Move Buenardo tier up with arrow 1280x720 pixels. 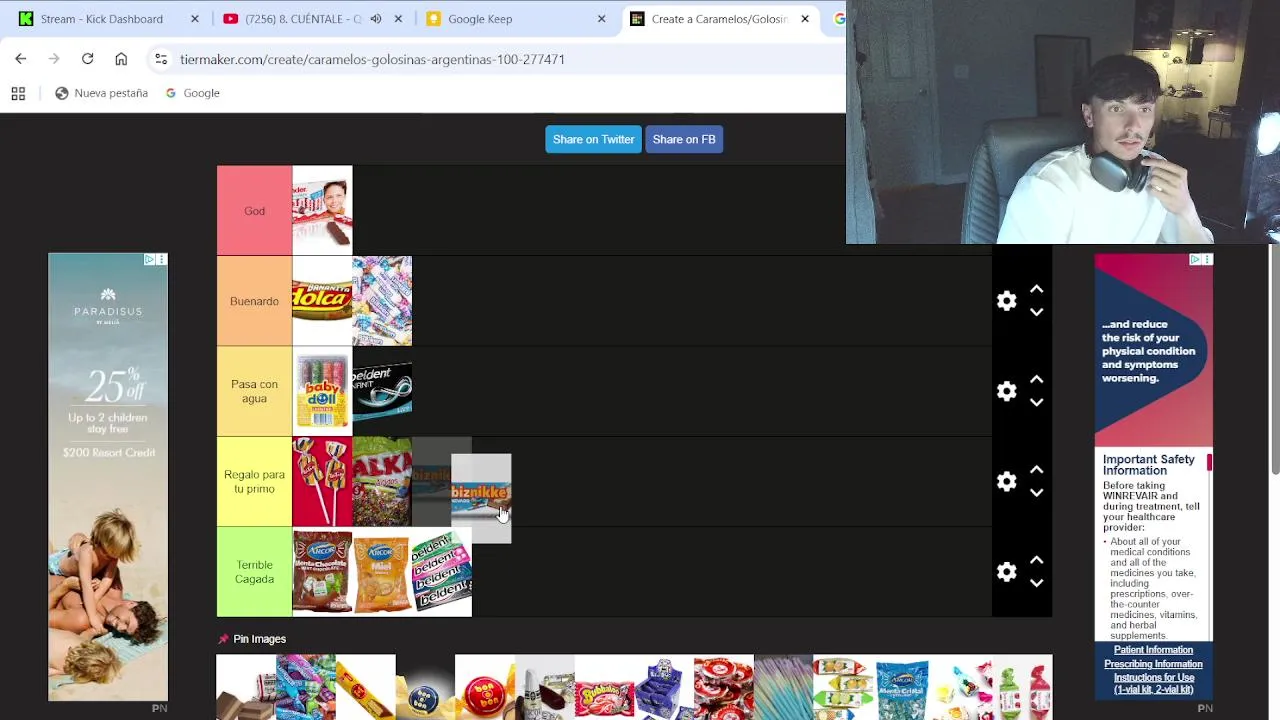pyautogui.click(x=1036, y=289)
